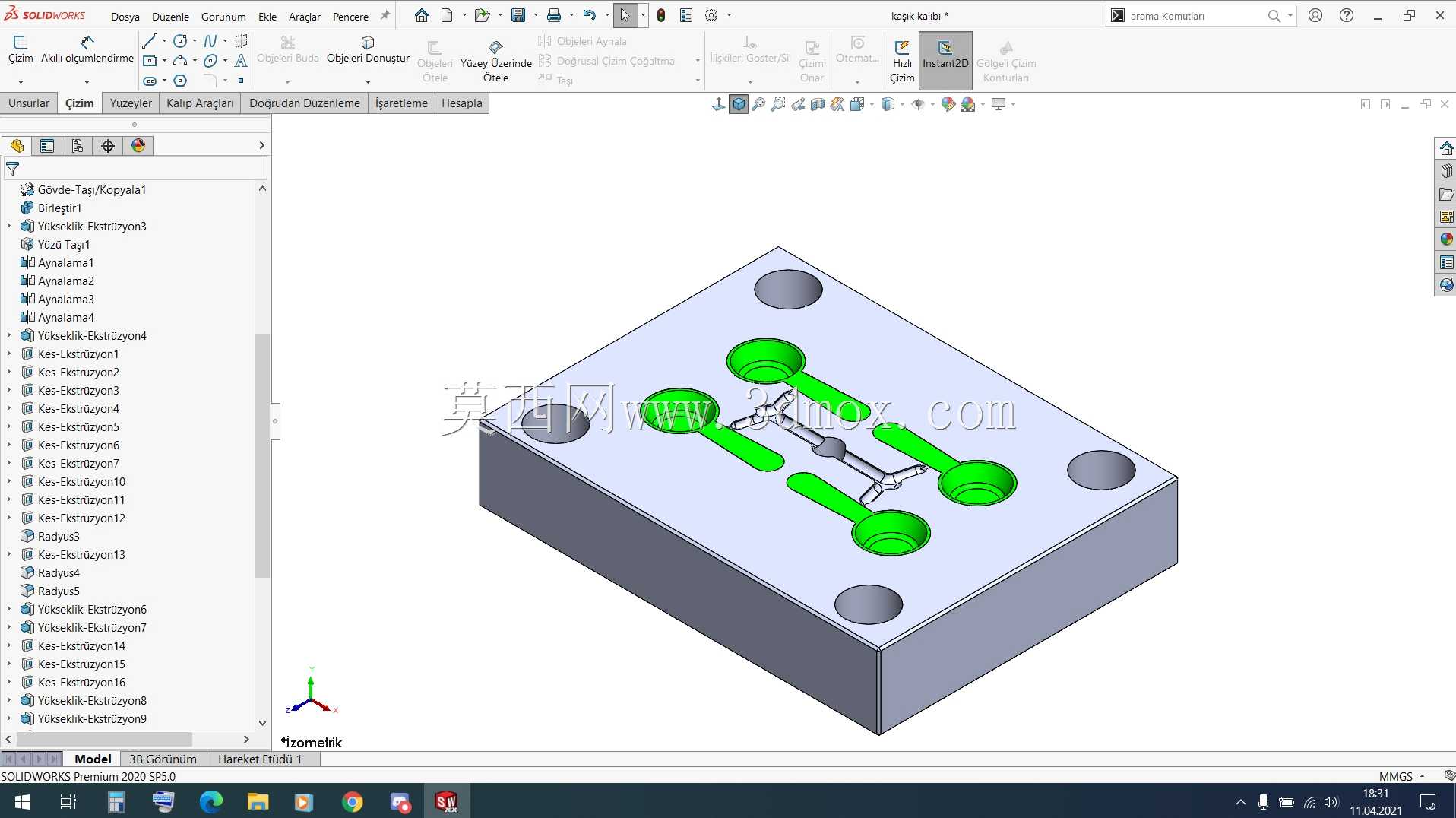Toggle the Select cursor tool
The width and height of the screenshot is (1456, 818).
[625, 15]
